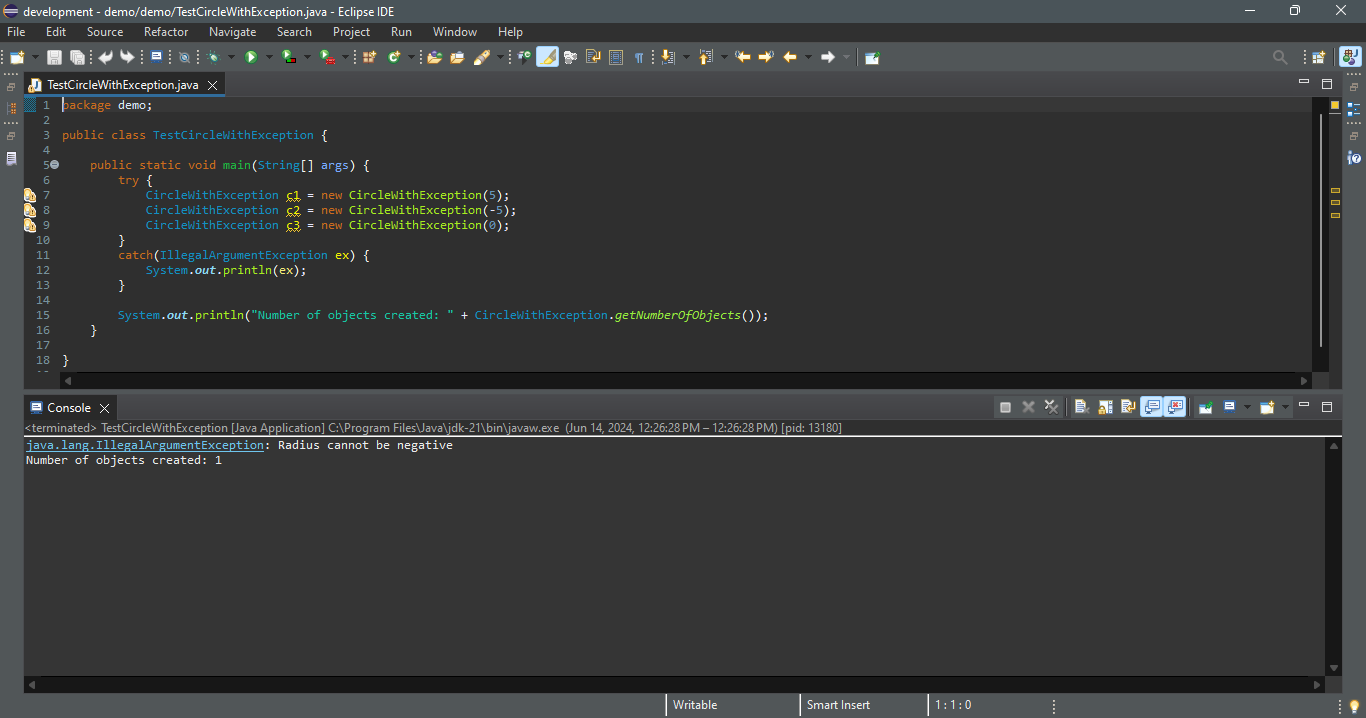Click the green Run button in toolbar

coord(251,57)
